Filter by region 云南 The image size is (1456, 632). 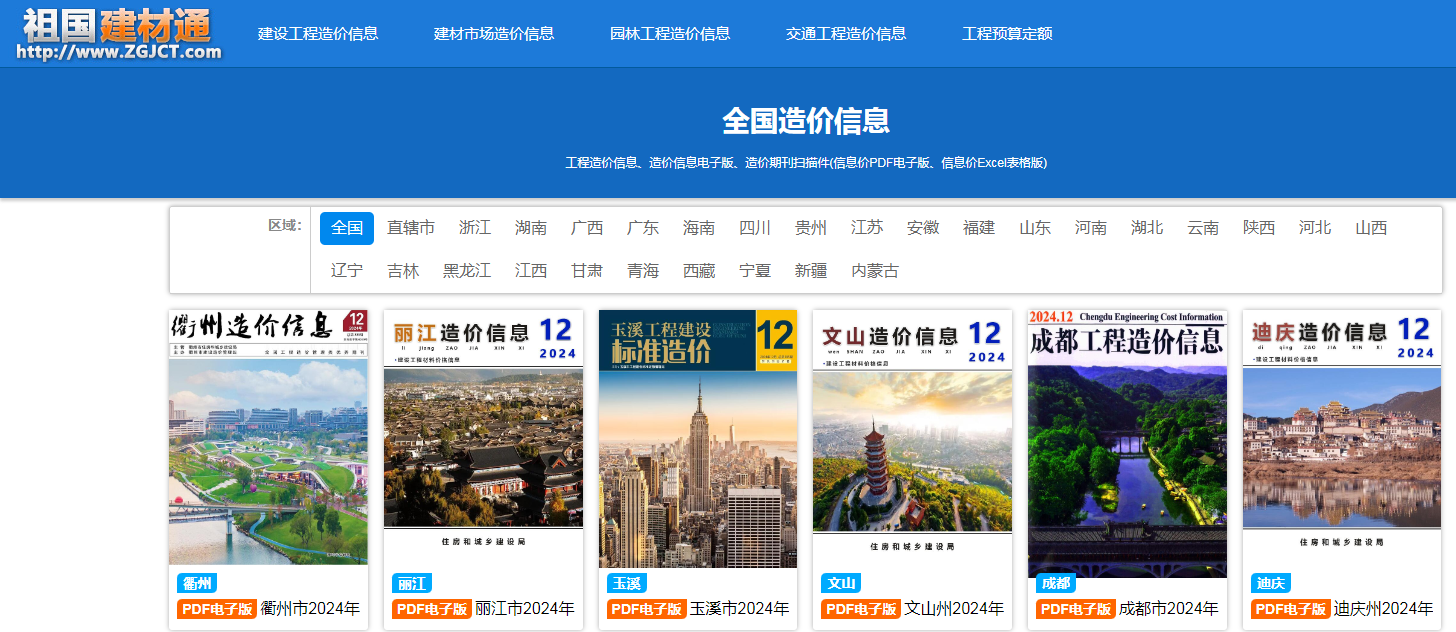click(1203, 228)
